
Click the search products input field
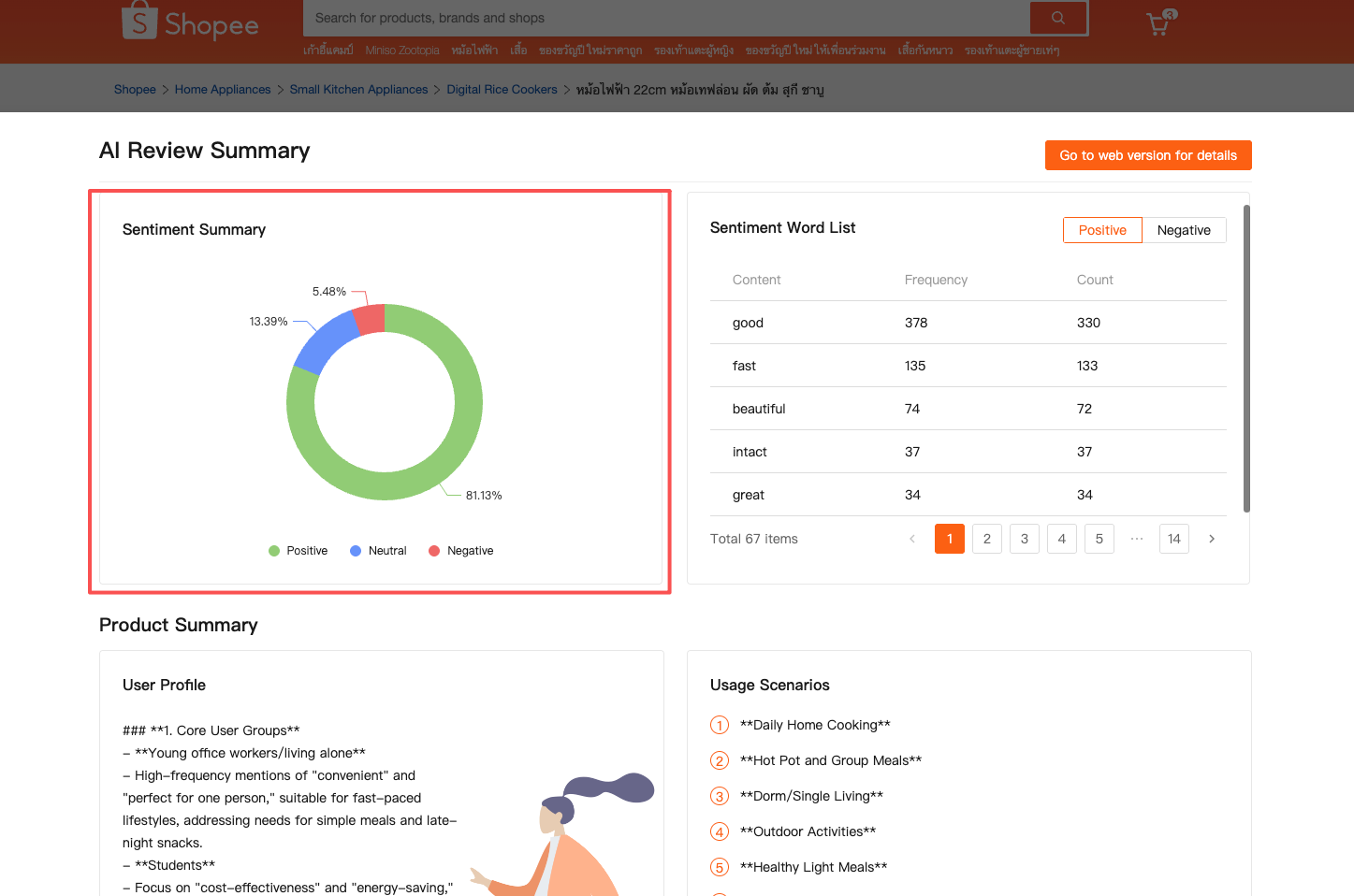[664, 18]
